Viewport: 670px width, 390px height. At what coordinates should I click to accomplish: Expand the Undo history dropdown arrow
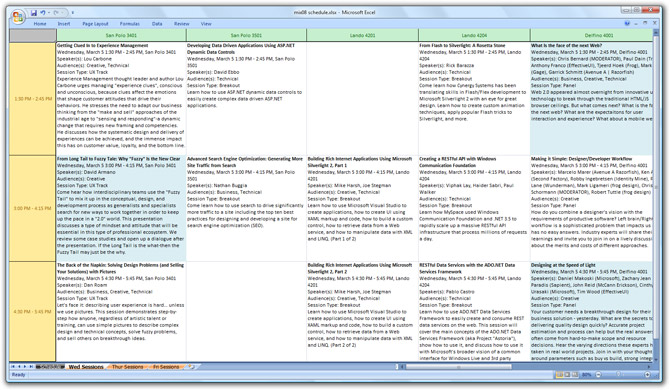click(x=49, y=13)
